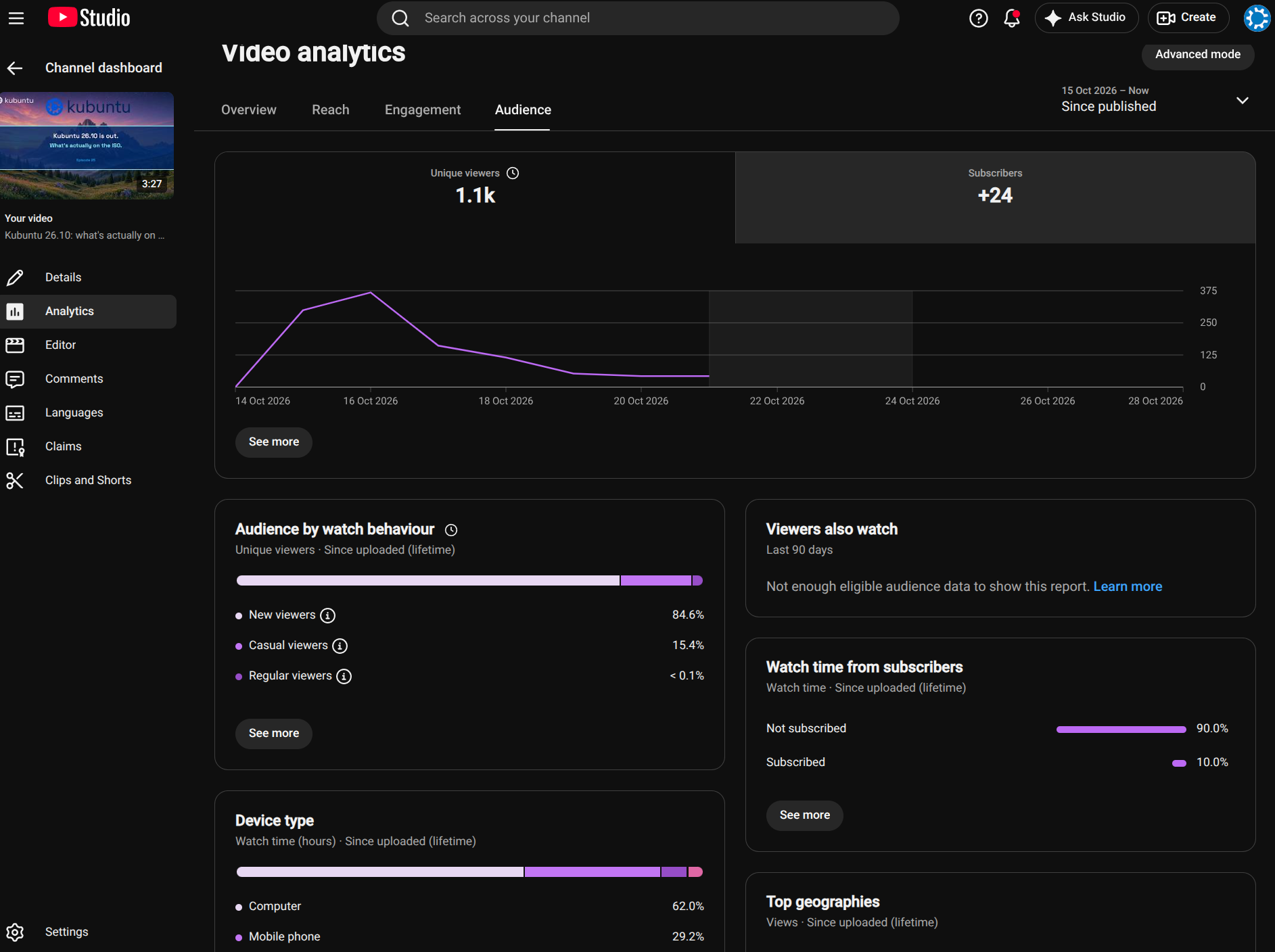Screen dimensions: 1275x952
Task: Go back with the Channel dashboard arrow
Action: tap(15, 68)
